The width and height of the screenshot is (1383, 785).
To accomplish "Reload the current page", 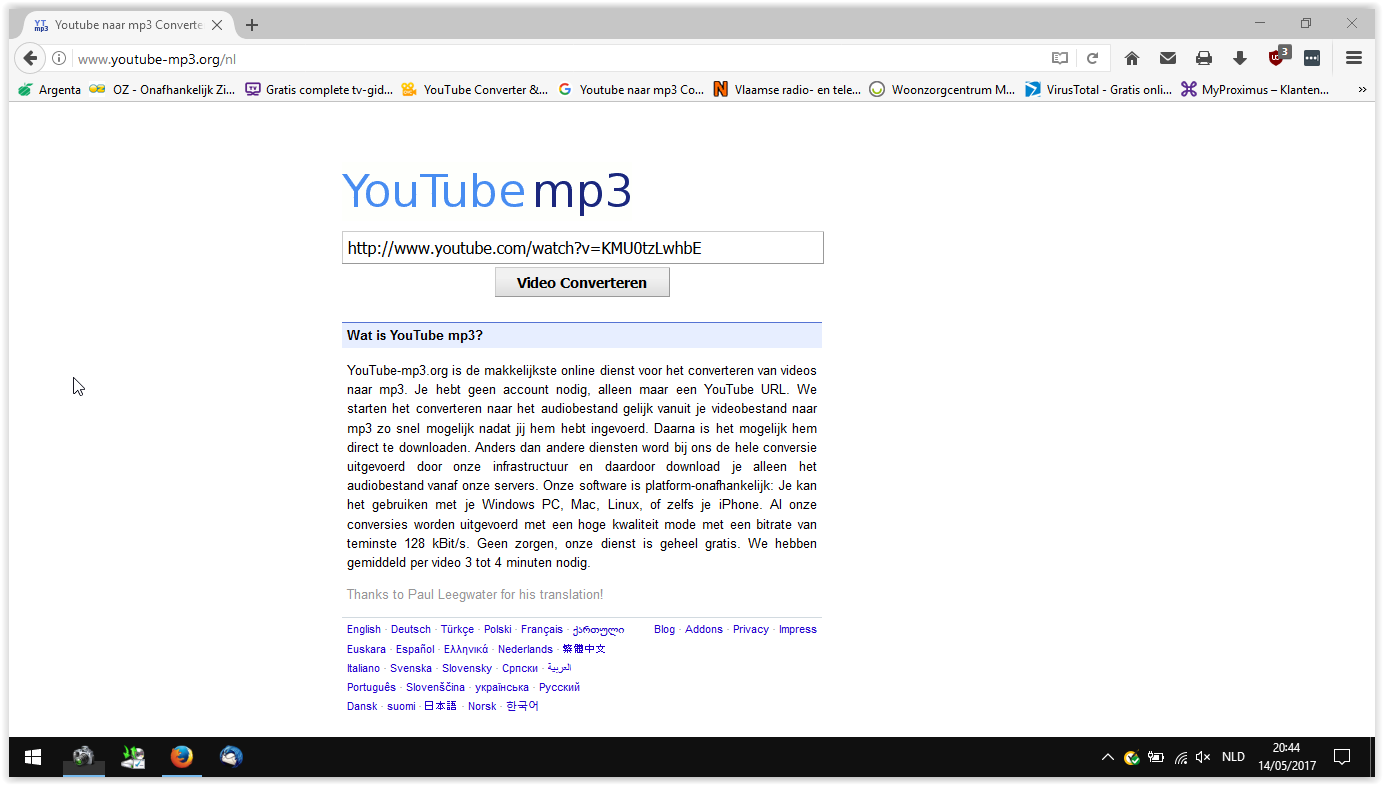I will [x=1093, y=59].
